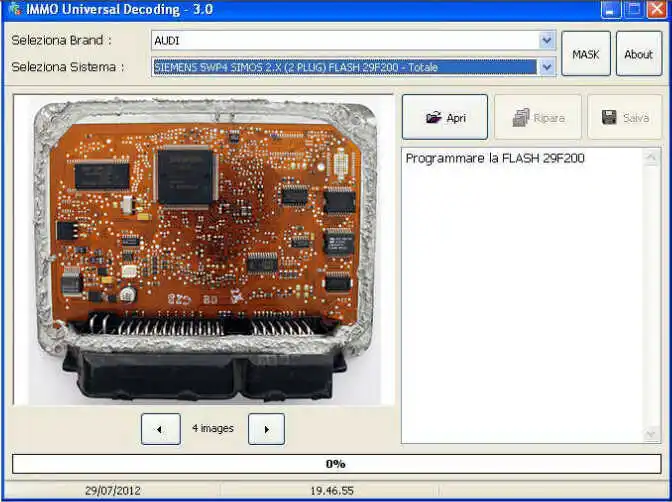Click the time 19.46.55 in status bar
This screenshot has width=672, height=502.
[x=332, y=490]
